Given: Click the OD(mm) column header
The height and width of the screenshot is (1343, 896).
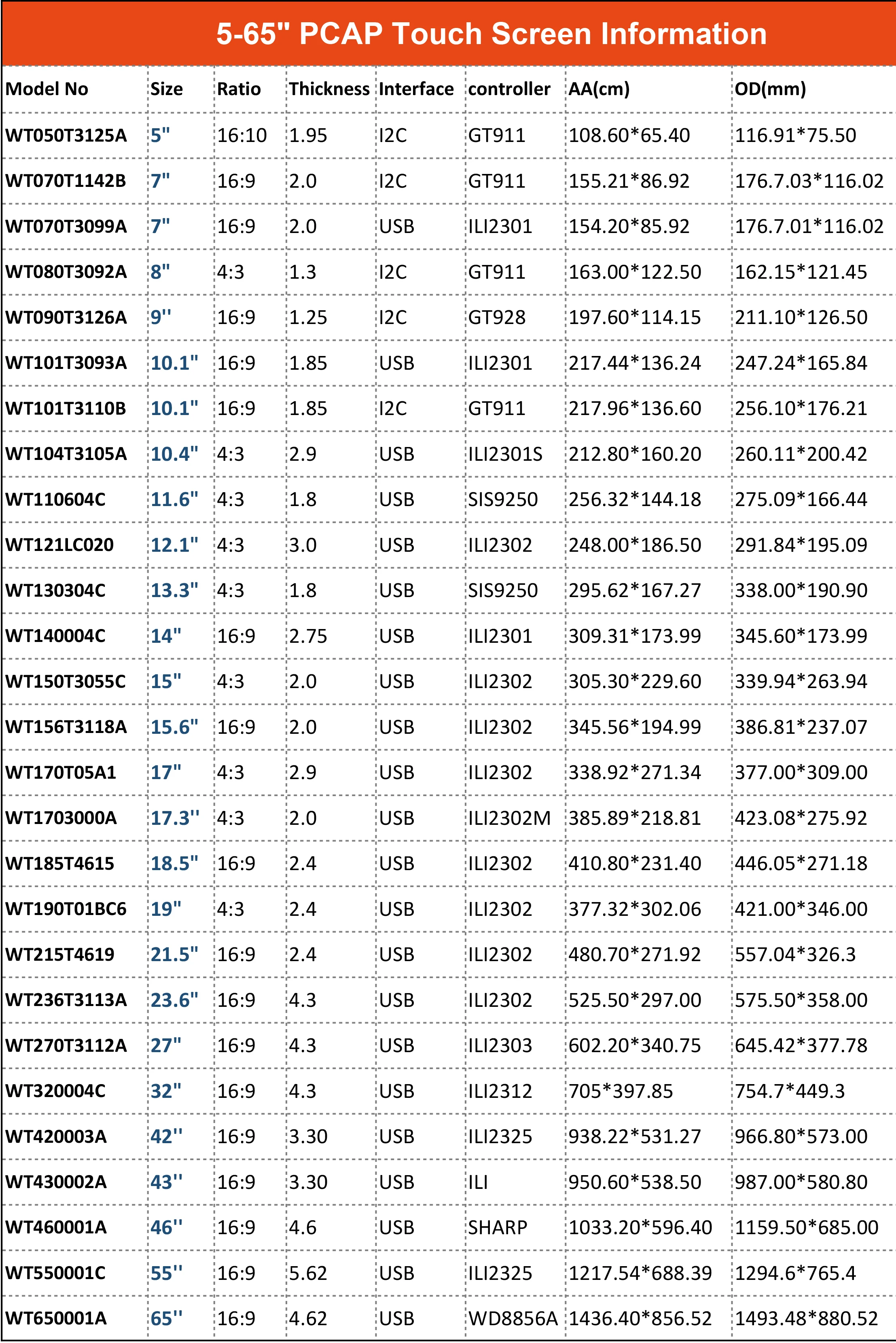Looking at the screenshot, I should tap(770, 89).
